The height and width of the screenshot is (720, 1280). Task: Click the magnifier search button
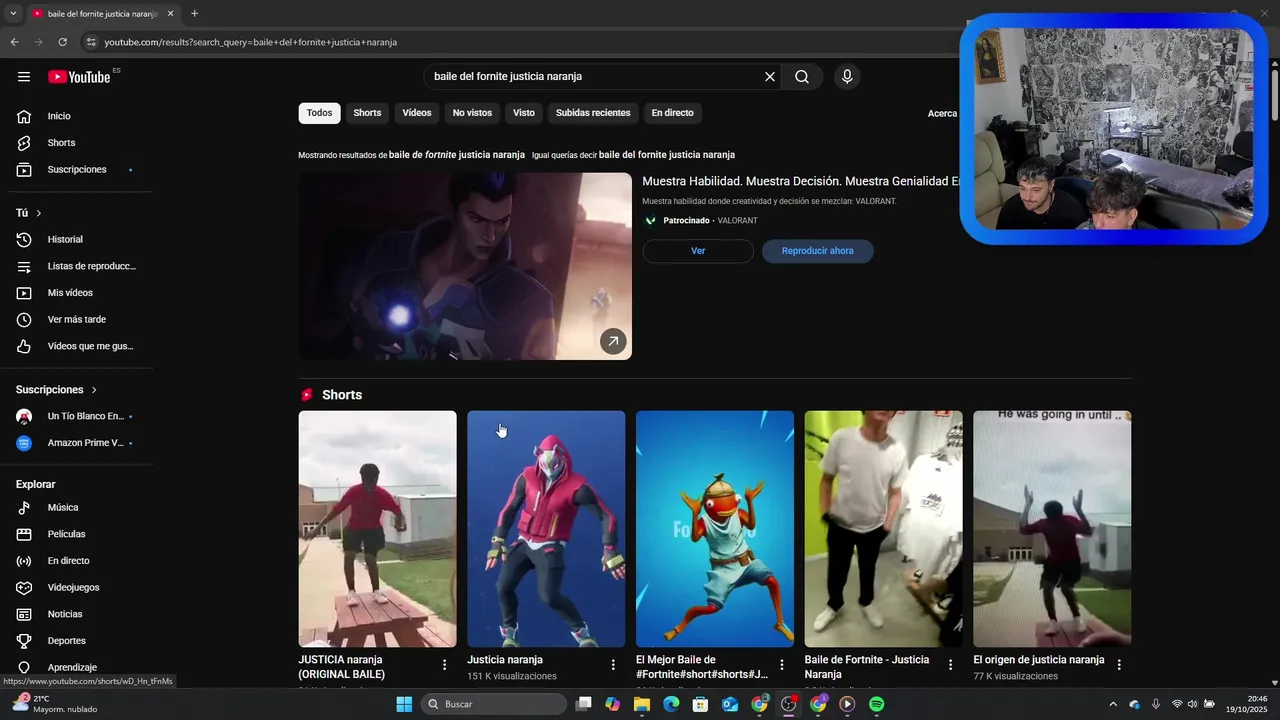point(802,77)
